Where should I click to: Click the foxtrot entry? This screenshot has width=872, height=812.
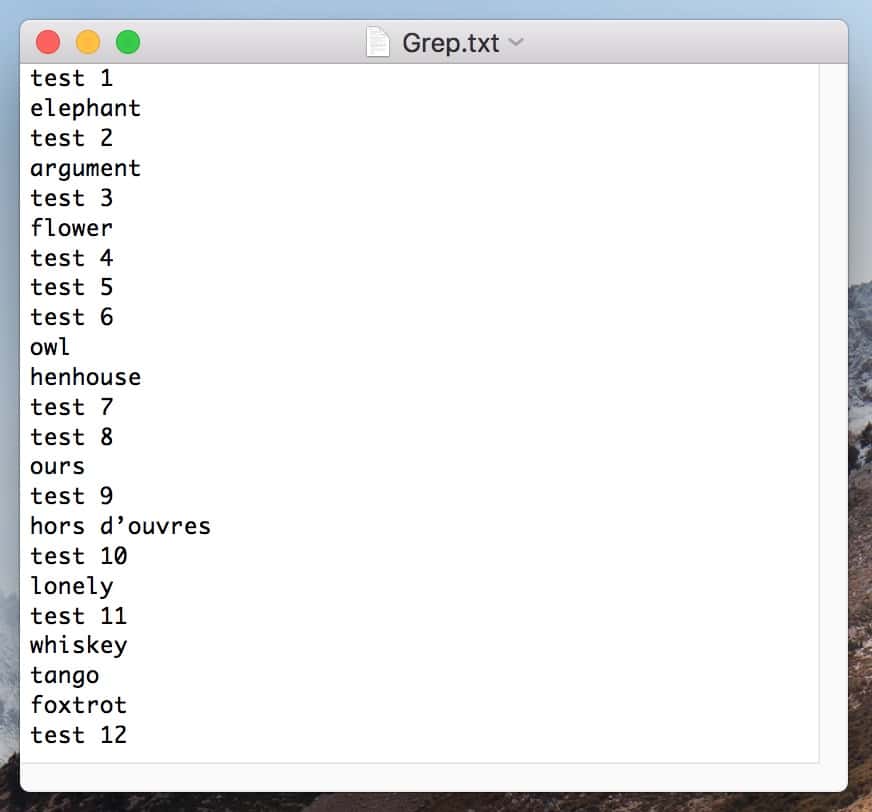point(78,705)
